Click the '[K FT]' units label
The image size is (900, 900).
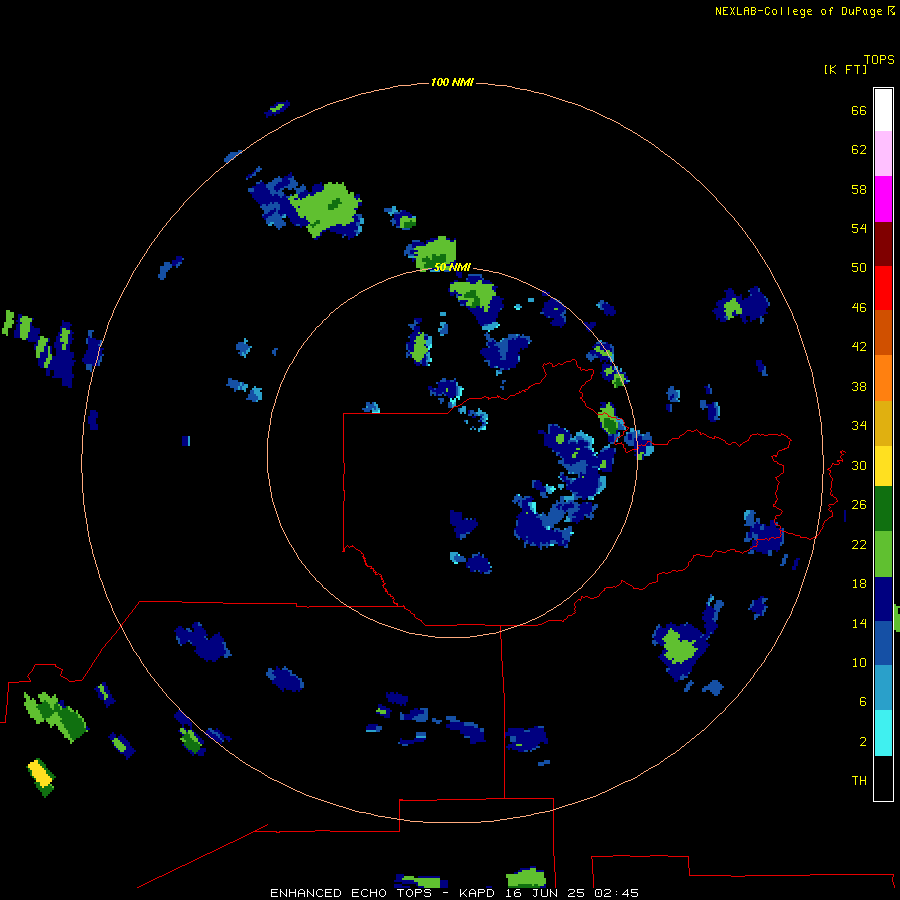click(x=845, y=69)
